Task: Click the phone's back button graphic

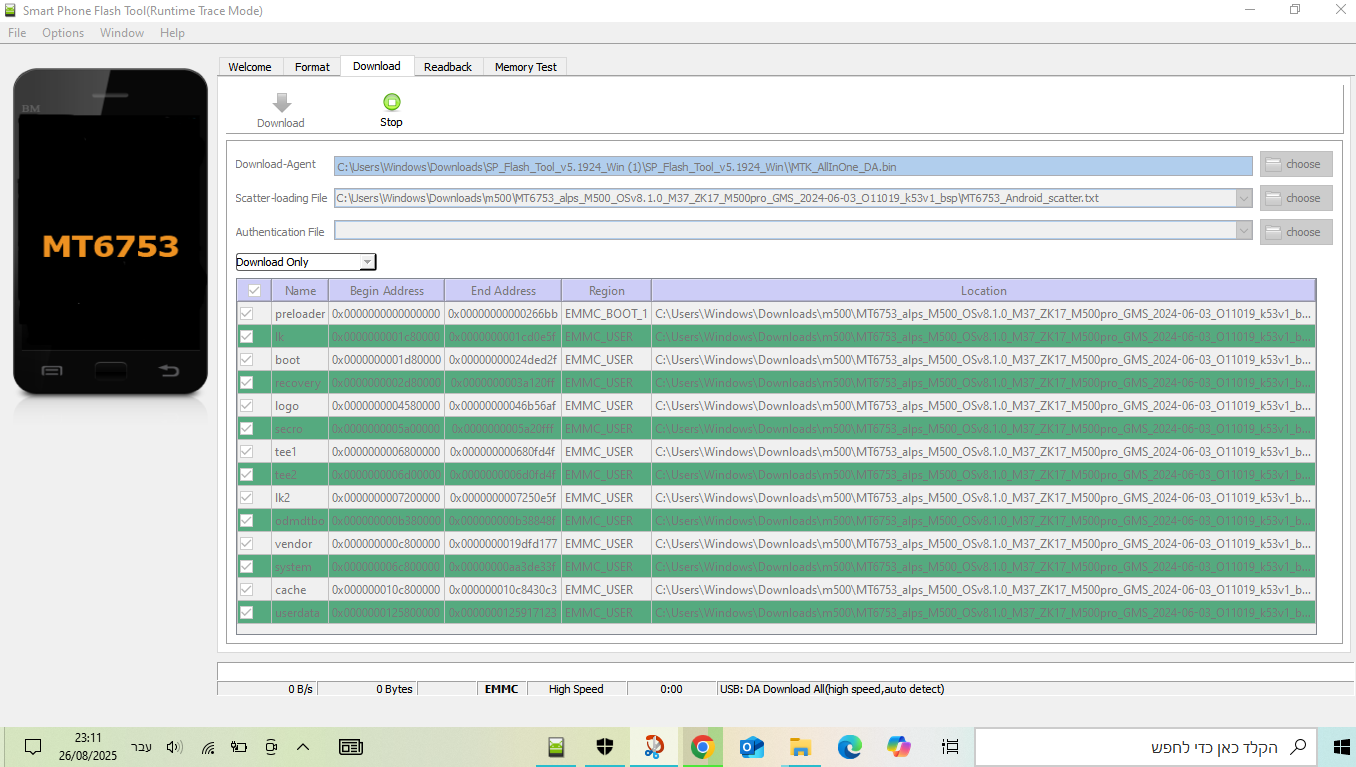Action: pyautogui.click(x=169, y=371)
